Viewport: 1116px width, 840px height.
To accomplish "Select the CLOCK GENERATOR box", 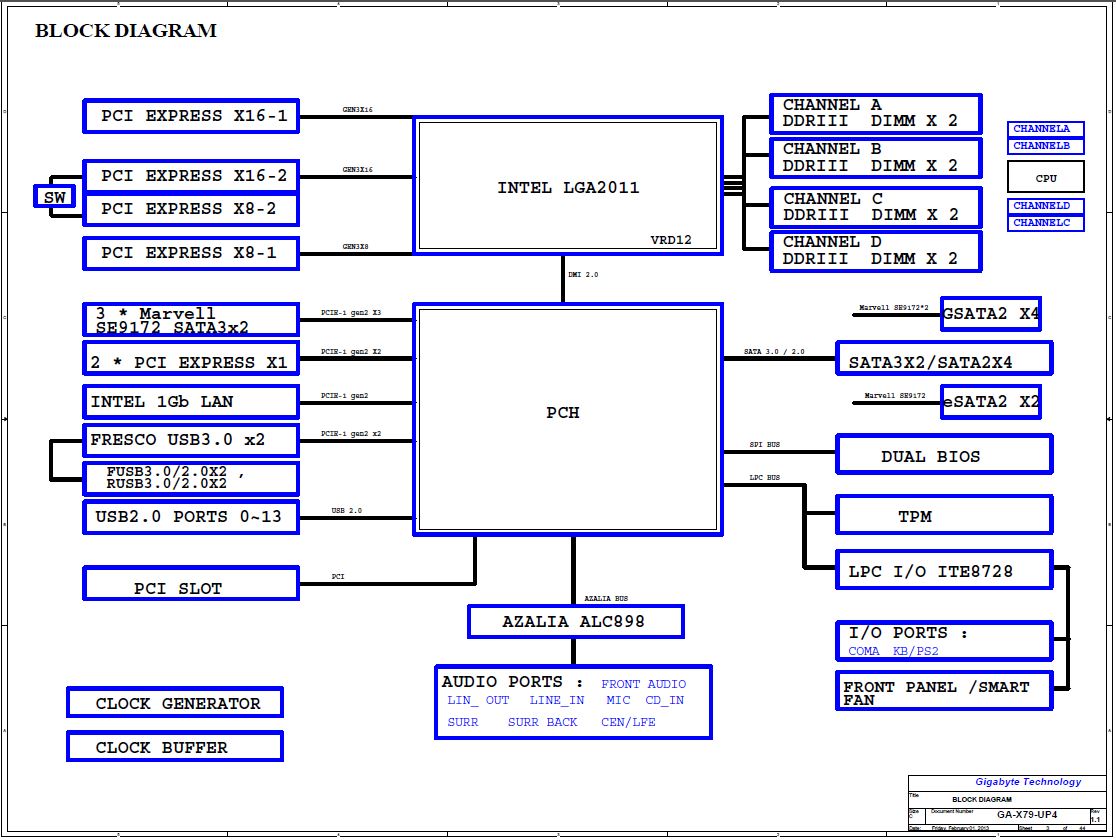I will pyautogui.click(x=175, y=703).
